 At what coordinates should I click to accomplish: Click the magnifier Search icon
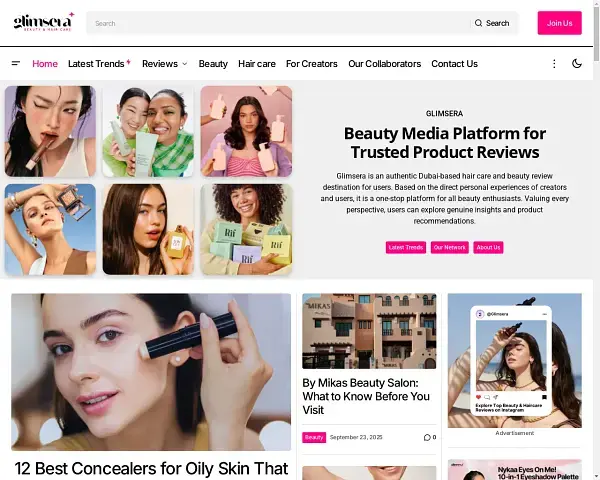coord(478,23)
